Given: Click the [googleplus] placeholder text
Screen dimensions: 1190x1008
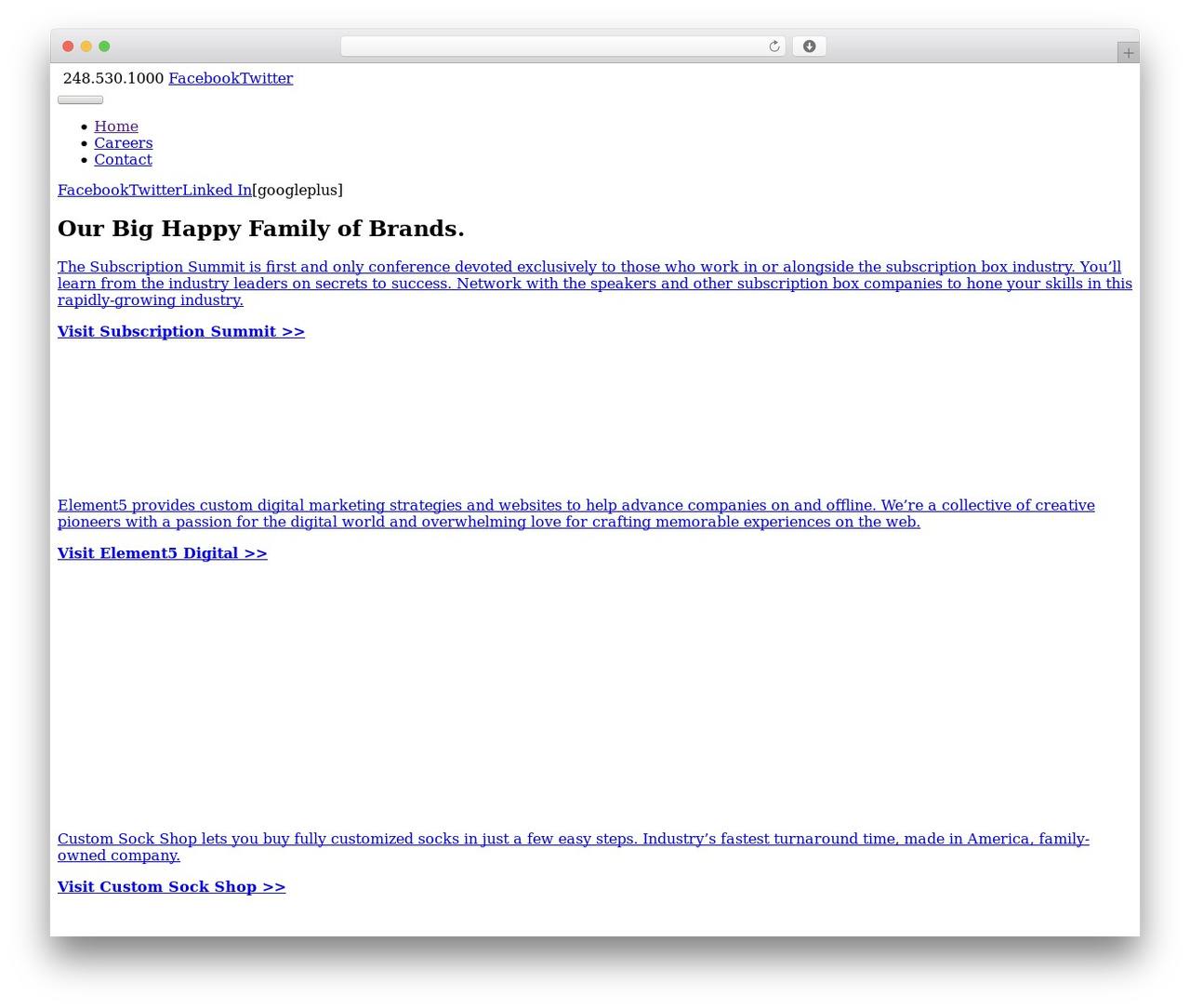Looking at the screenshot, I should click(297, 191).
